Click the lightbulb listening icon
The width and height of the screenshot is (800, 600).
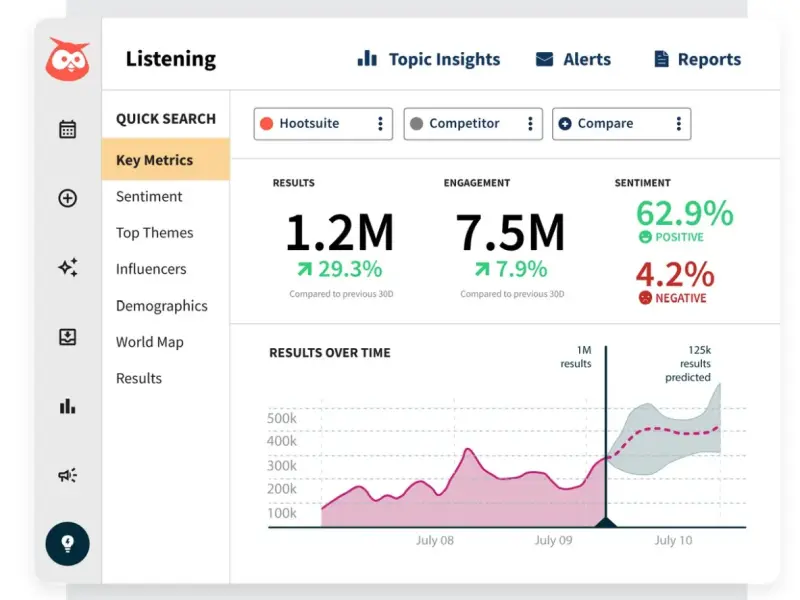67,544
